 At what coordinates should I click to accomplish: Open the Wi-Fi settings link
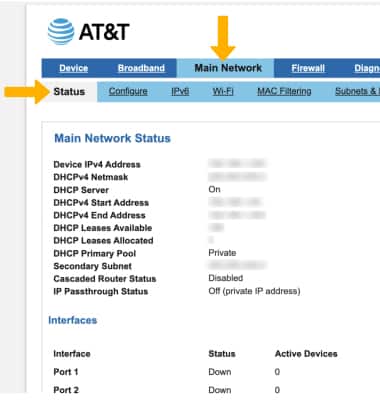click(x=223, y=91)
